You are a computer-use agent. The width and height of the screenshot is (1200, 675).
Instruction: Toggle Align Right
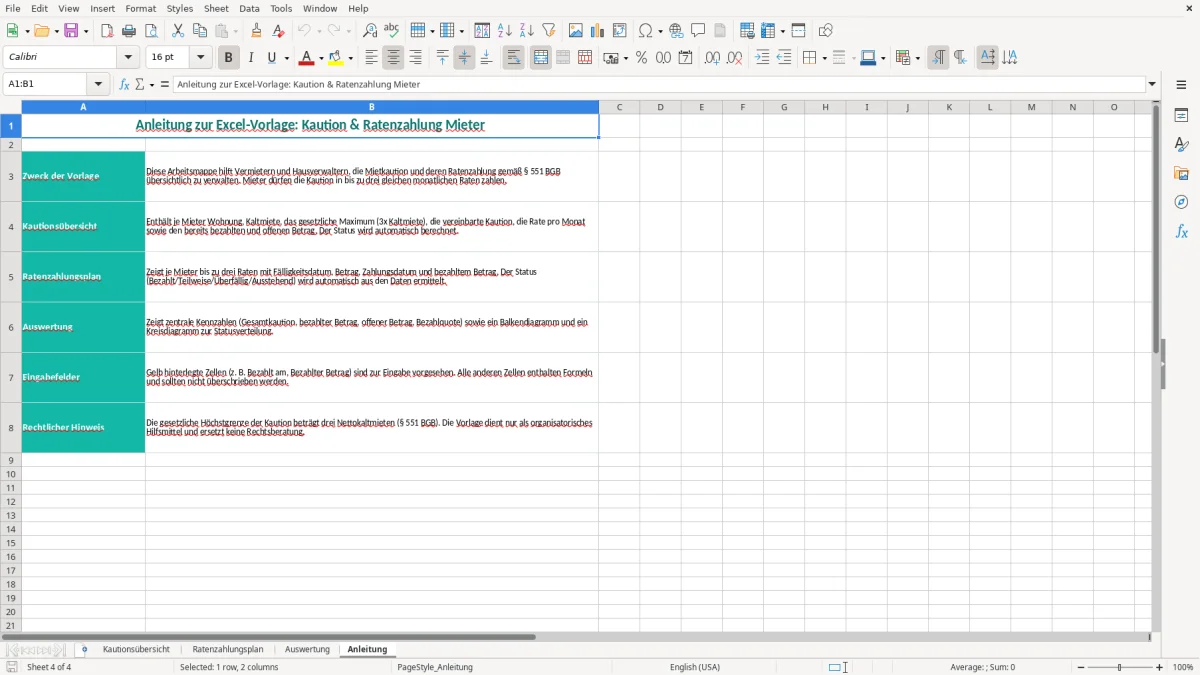coord(416,58)
